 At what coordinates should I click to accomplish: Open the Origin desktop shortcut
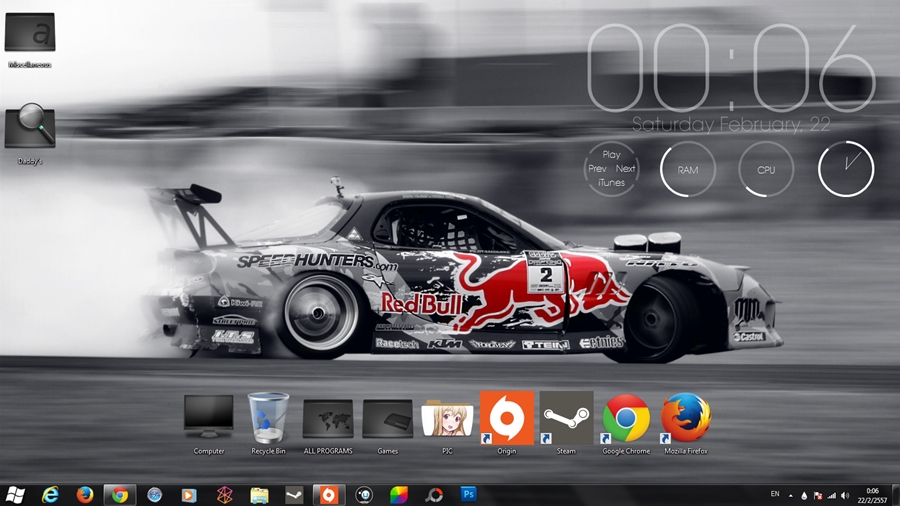[x=506, y=418]
